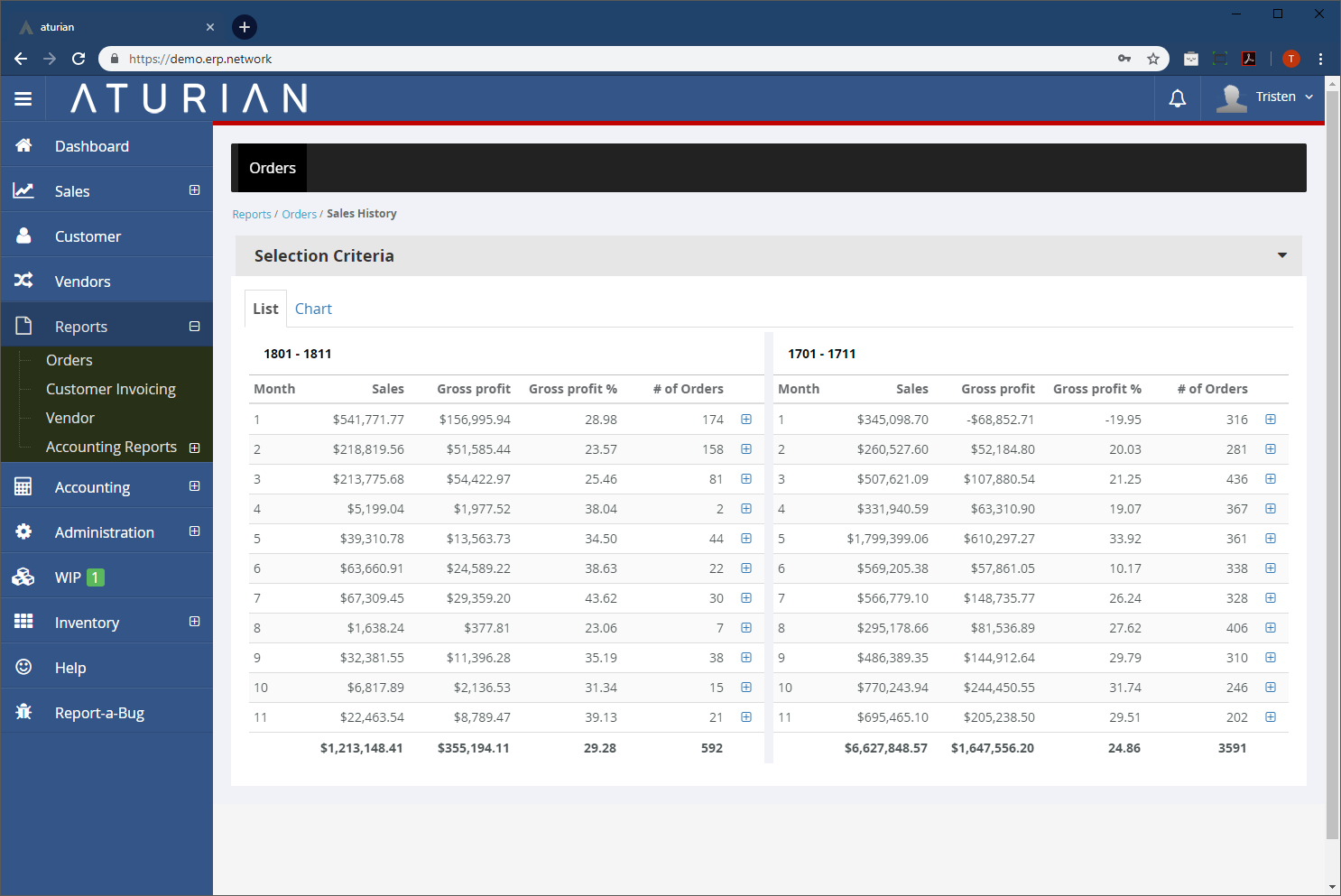Viewport: 1341px width, 896px height.
Task: Click the Dashboard home icon
Action: click(x=24, y=145)
